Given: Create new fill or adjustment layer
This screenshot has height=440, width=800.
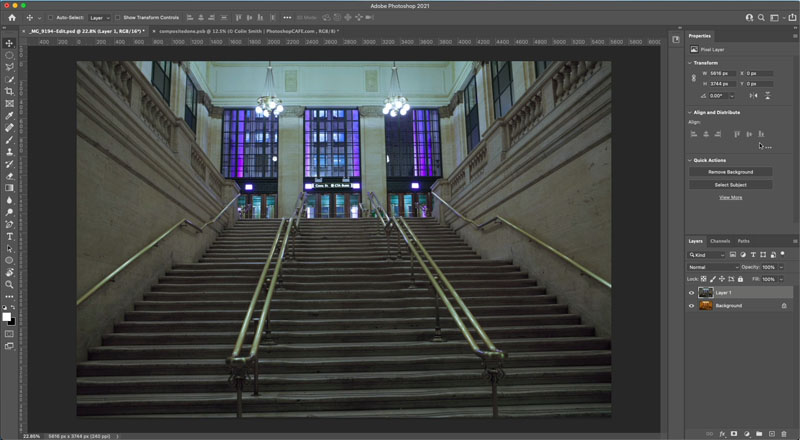Looking at the screenshot, I should tap(747, 434).
